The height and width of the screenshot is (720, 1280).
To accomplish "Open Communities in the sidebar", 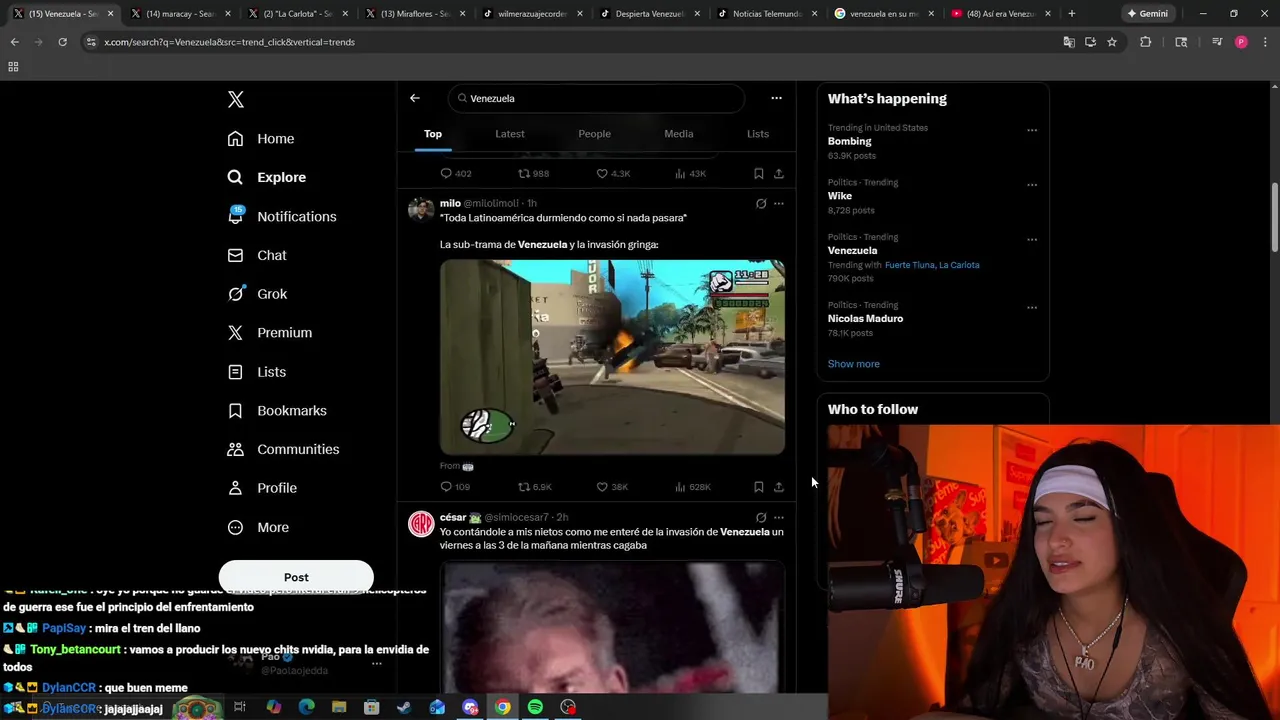I will (x=283, y=449).
